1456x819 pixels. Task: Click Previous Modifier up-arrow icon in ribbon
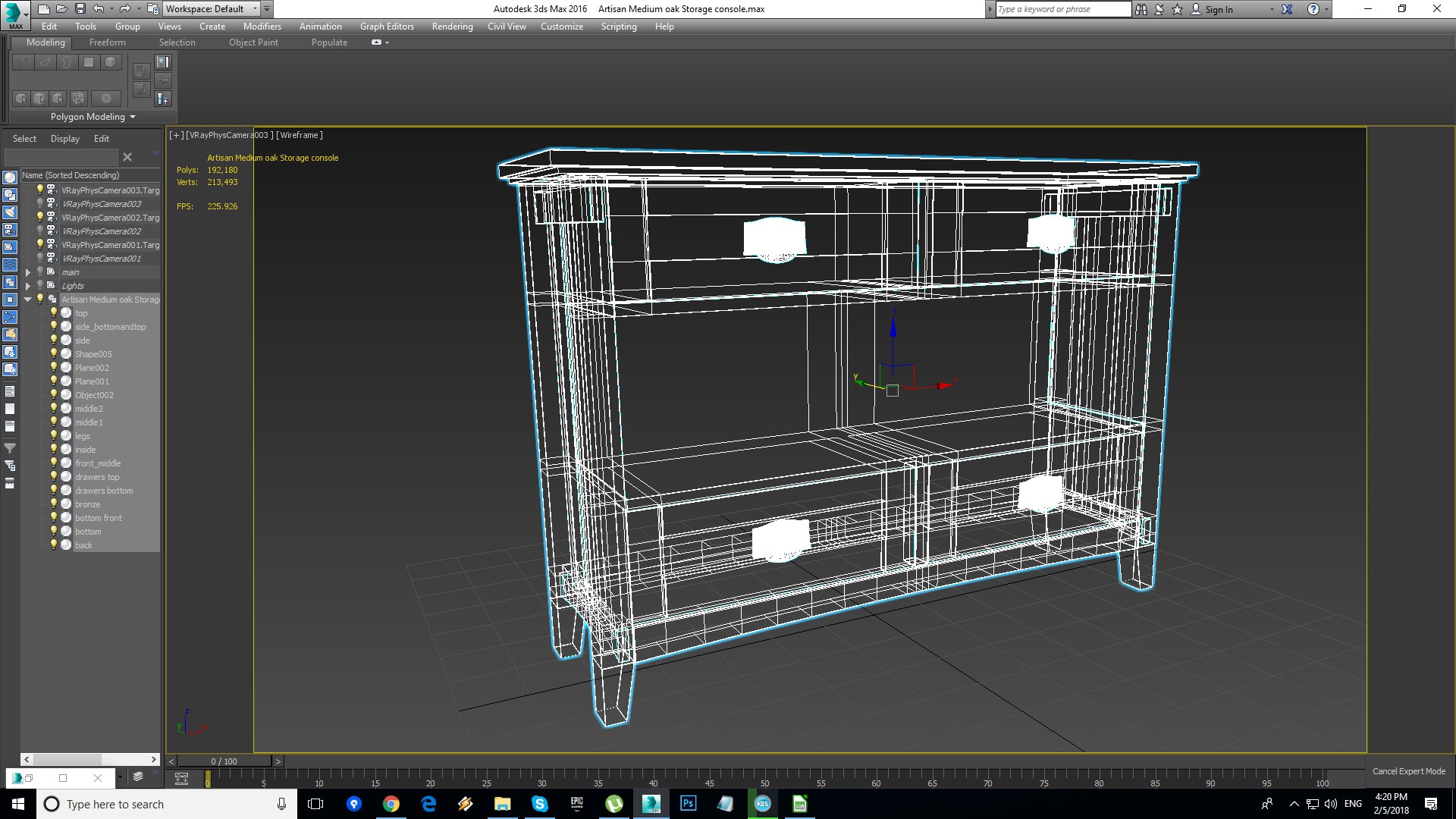coord(141,71)
